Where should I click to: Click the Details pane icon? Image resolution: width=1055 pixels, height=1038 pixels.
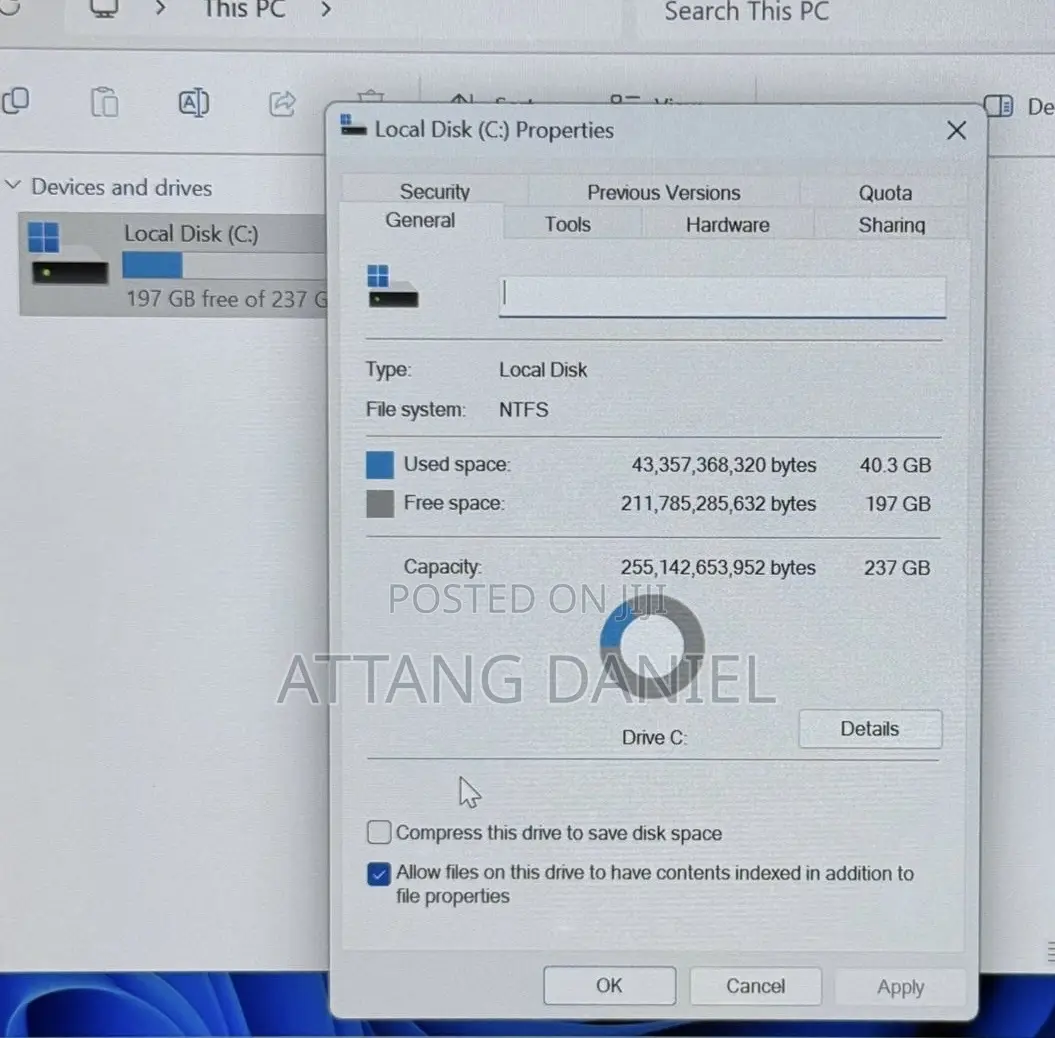(998, 106)
